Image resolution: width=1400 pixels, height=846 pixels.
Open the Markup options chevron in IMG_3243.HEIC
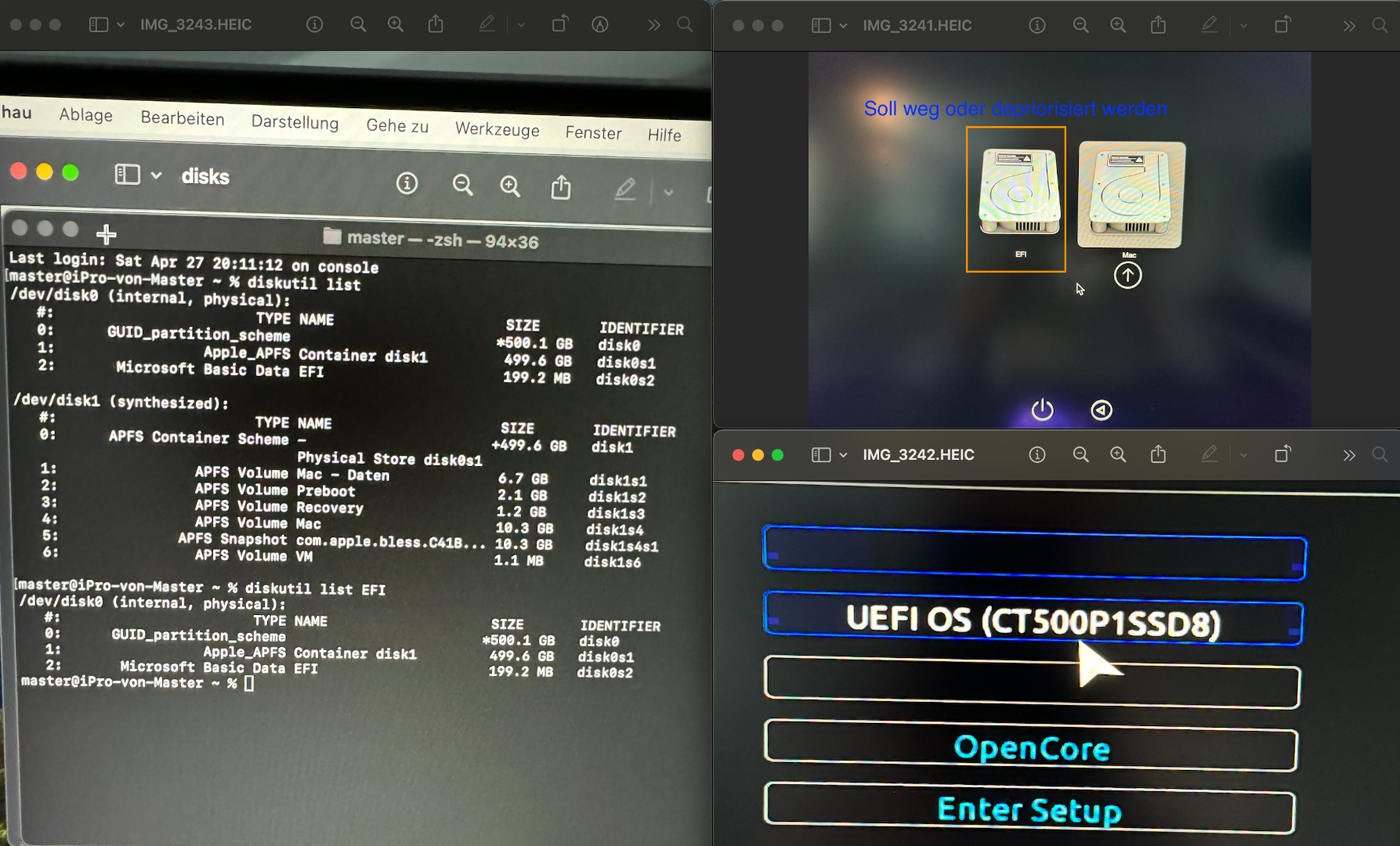tap(521, 24)
